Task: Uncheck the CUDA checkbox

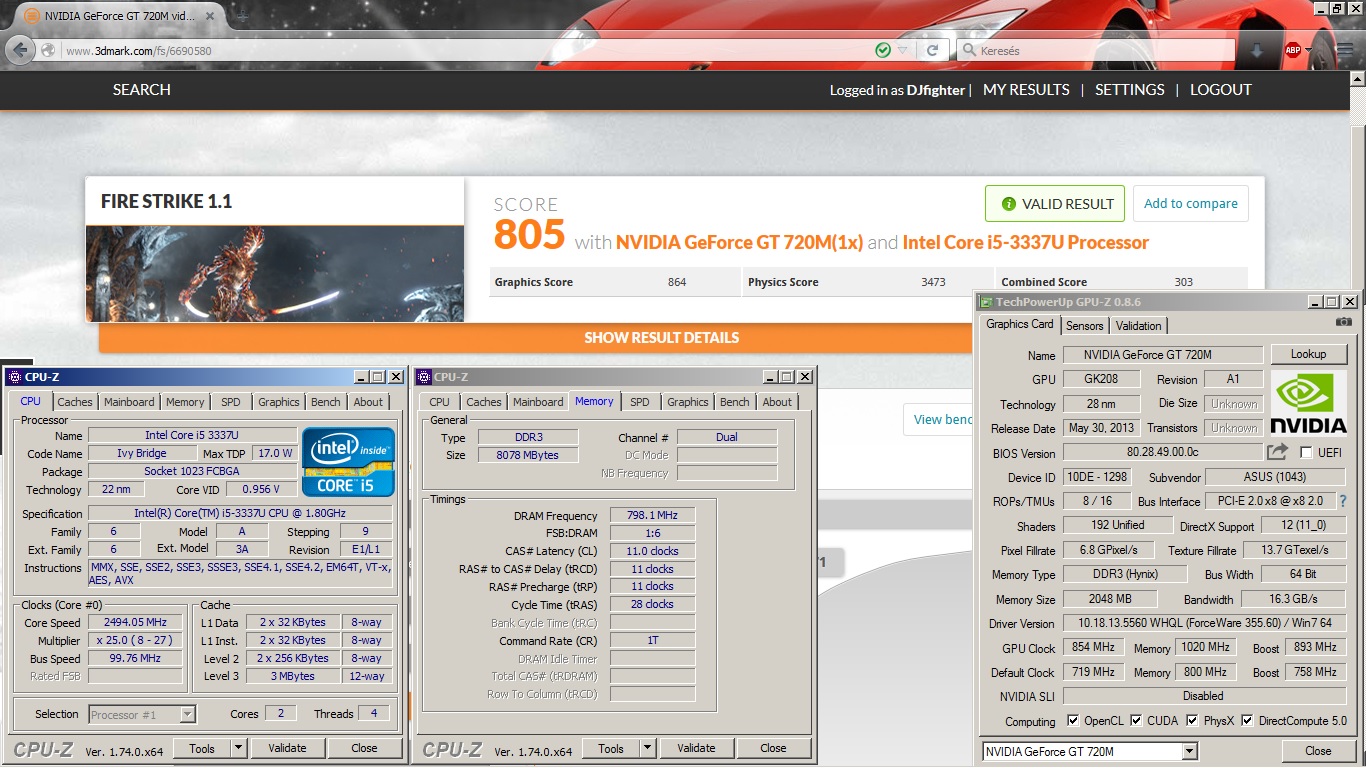Action: click(x=1136, y=720)
